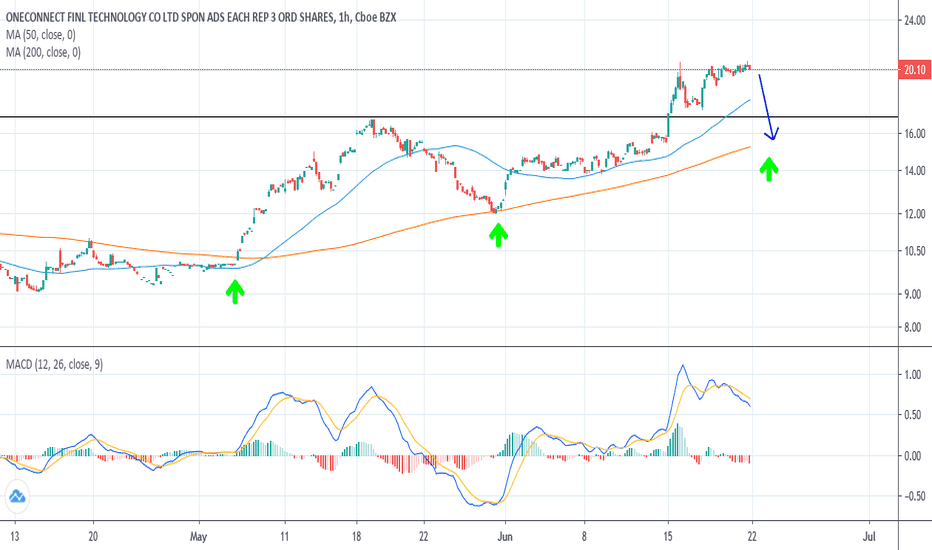This screenshot has width=932, height=550.
Task: Click the 20 date label on time axis
Action: [93, 537]
